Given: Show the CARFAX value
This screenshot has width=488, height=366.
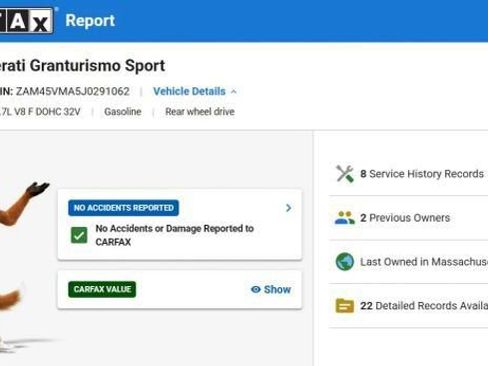Looking at the screenshot, I should point(271,289).
